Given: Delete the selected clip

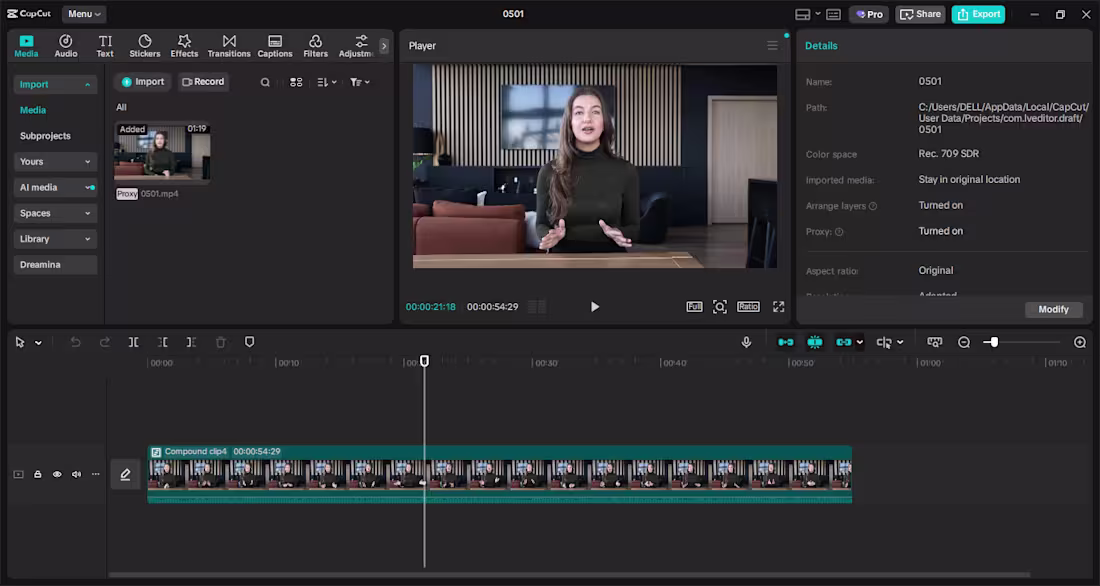Looking at the screenshot, I should click(220, 342).
